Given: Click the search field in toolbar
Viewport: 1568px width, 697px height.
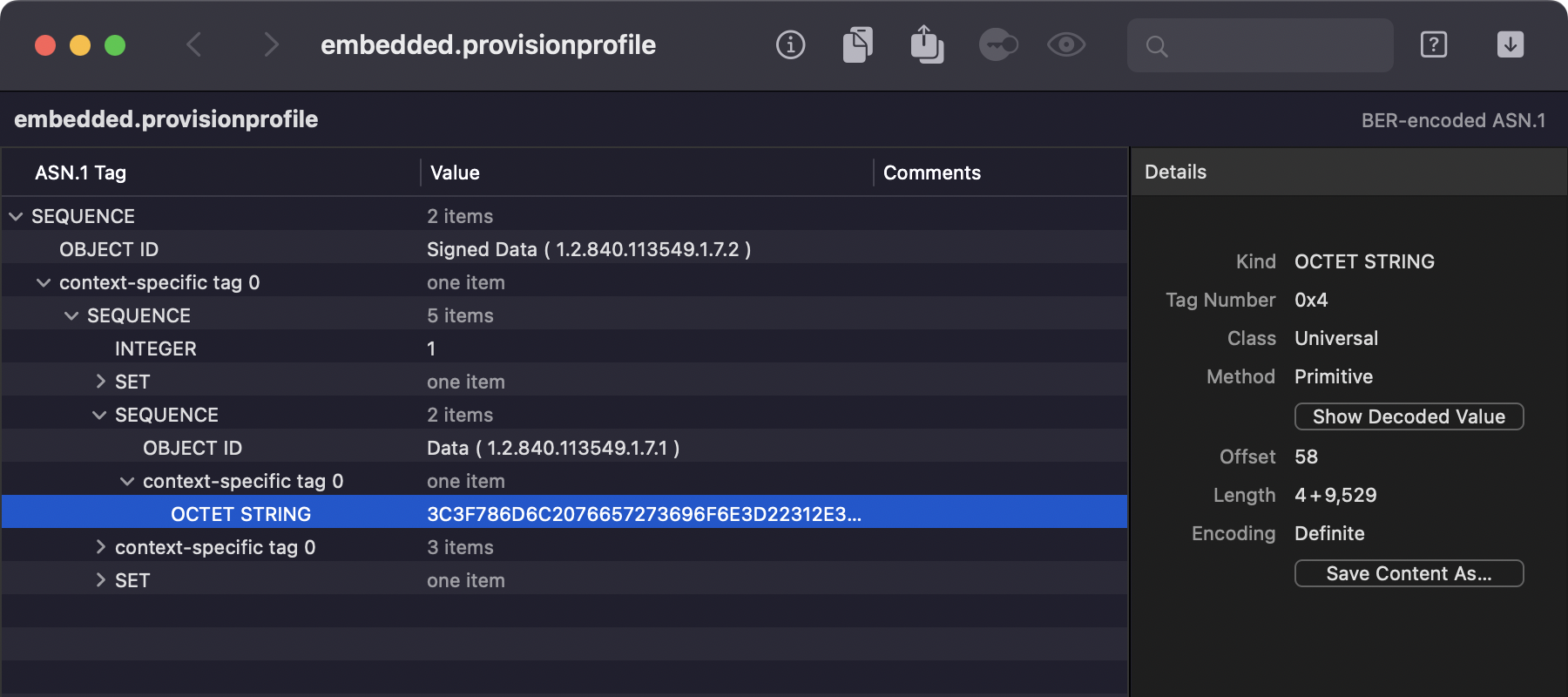Looking at the screenshot, I should [1272, 45].
